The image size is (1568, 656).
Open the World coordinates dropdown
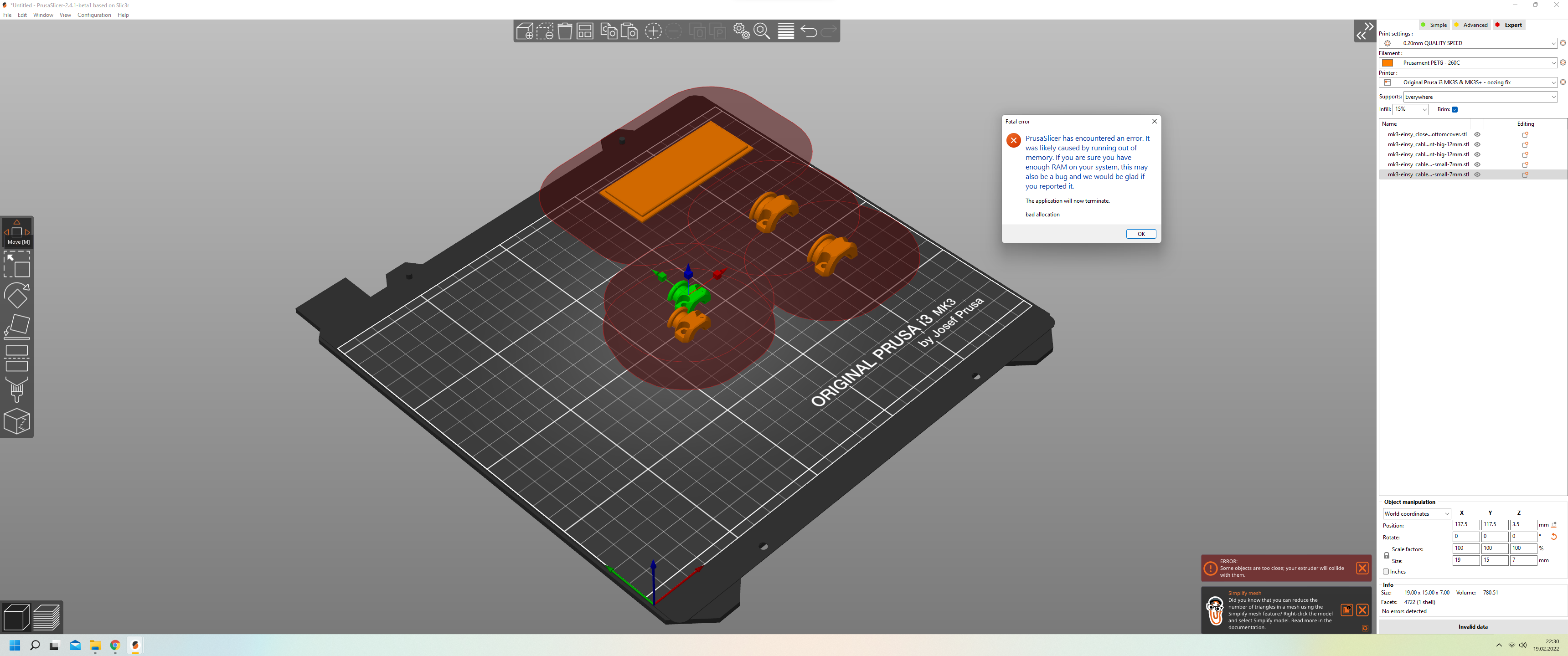click(x=1416, y=513)
